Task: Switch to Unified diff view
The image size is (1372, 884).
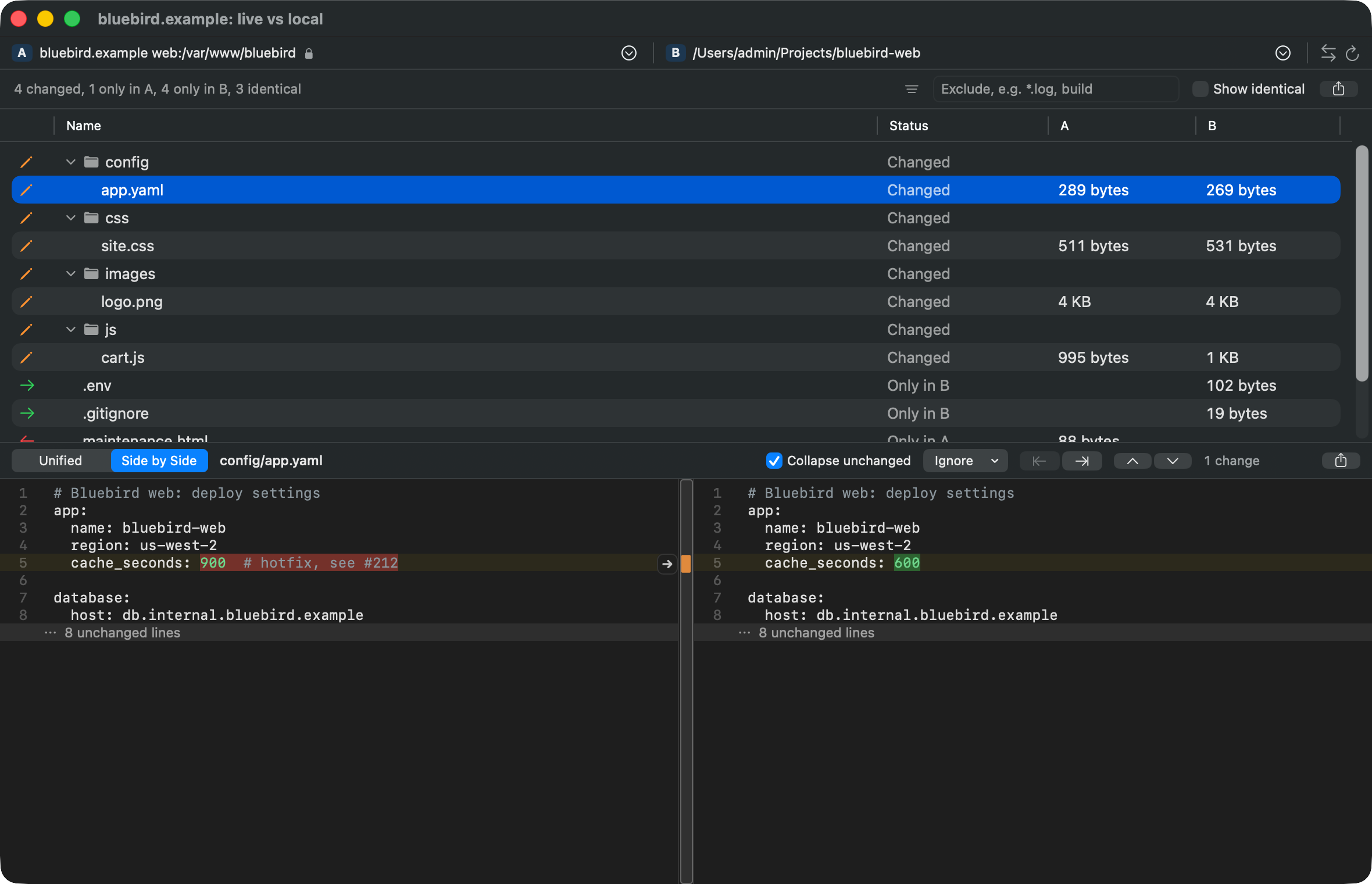Action: pos(60,461)
